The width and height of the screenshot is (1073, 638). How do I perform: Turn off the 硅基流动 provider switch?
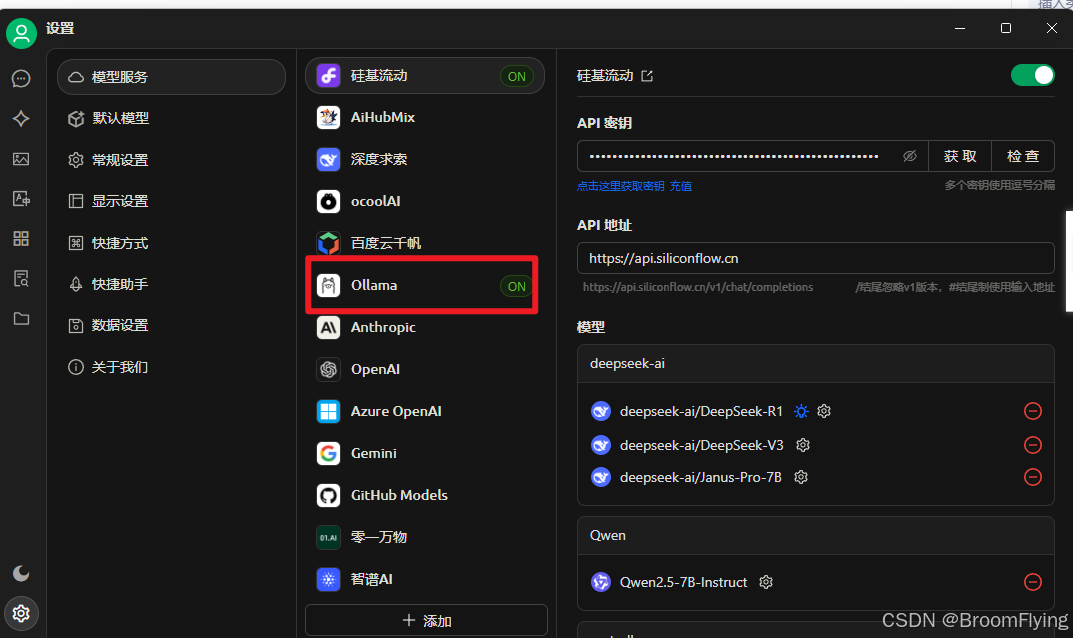1033,75
